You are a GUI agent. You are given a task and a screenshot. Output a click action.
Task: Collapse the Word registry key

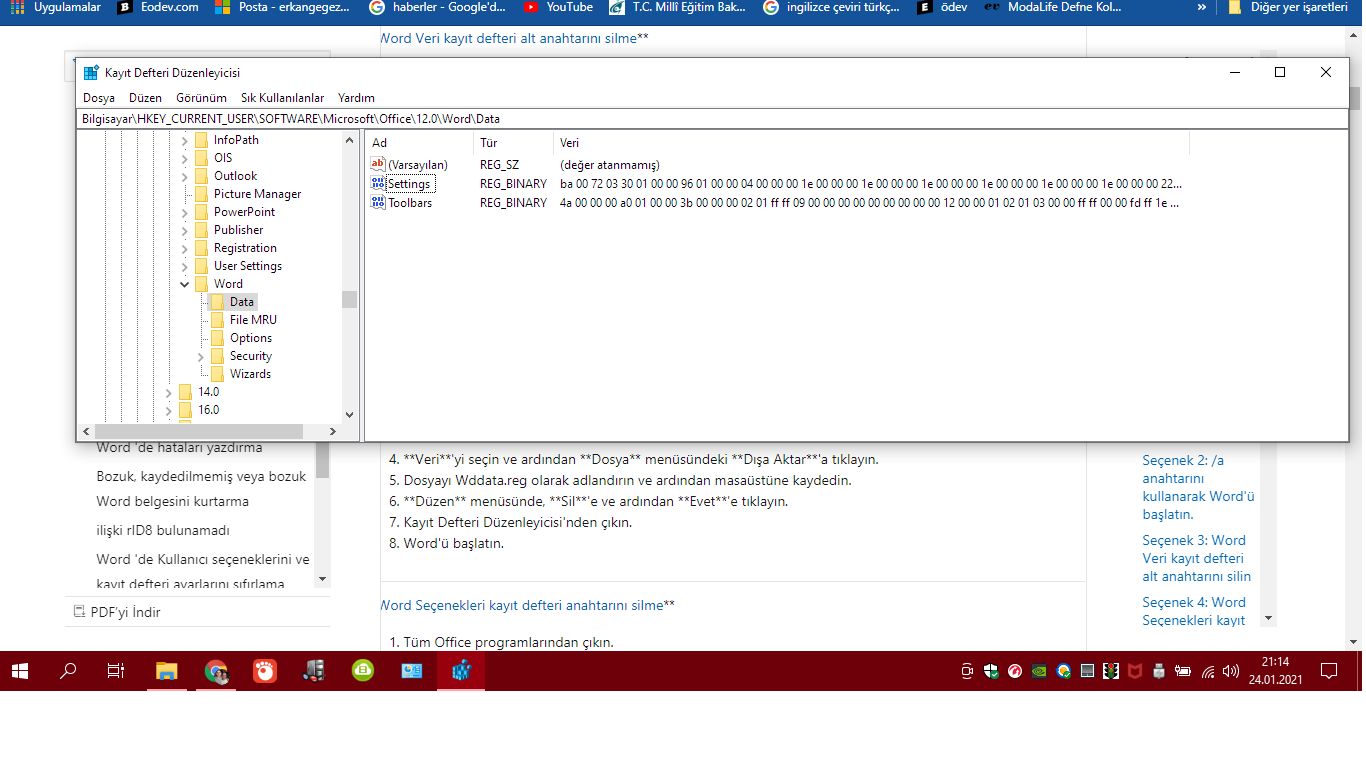click(185, 284)
